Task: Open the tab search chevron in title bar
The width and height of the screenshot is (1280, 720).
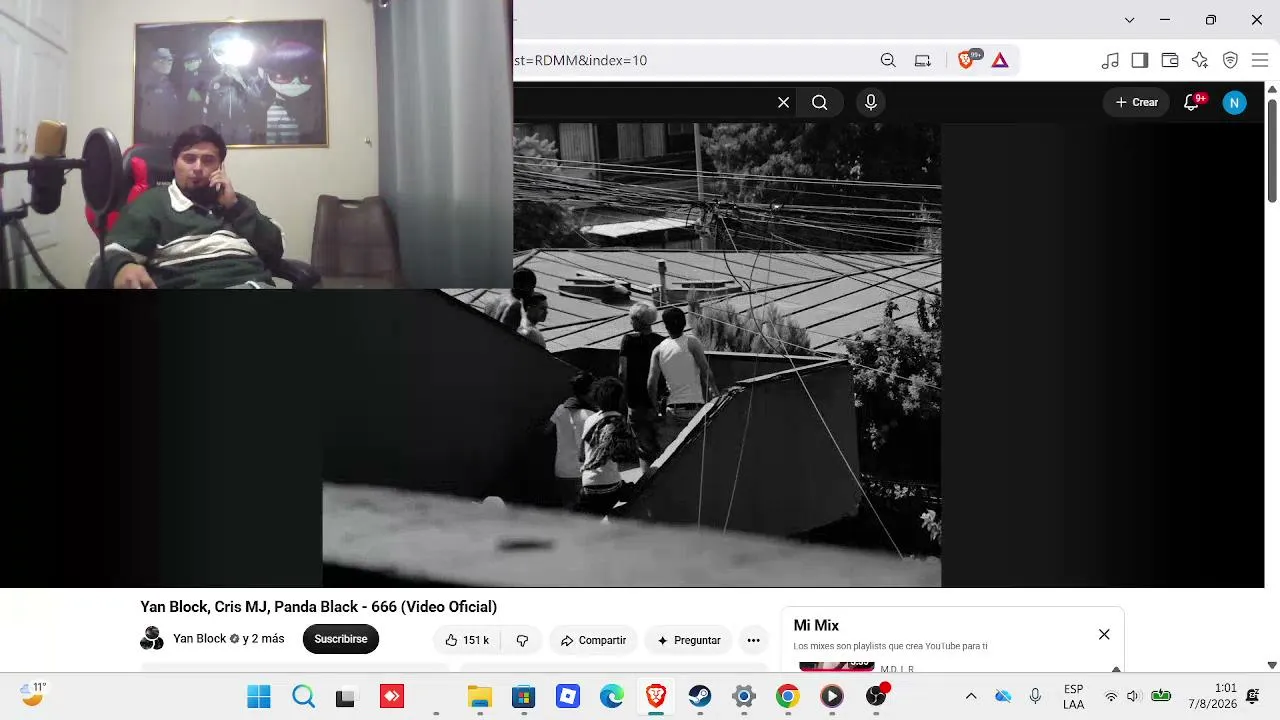Action: (1129, 20)
